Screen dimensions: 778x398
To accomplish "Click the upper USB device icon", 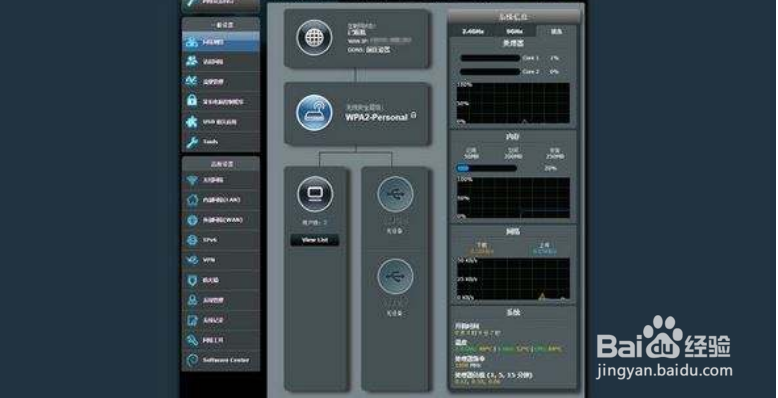I will pyautogui.click(x=395, y=194).
